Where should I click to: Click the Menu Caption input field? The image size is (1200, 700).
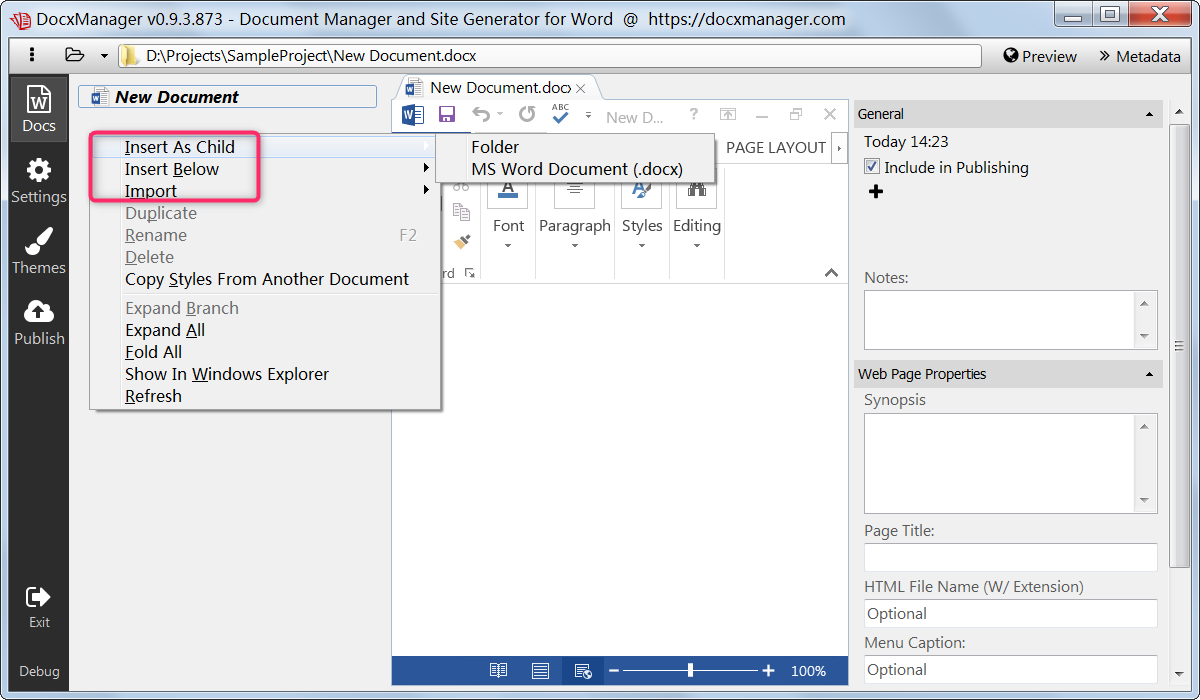(x=1010, y=669)
